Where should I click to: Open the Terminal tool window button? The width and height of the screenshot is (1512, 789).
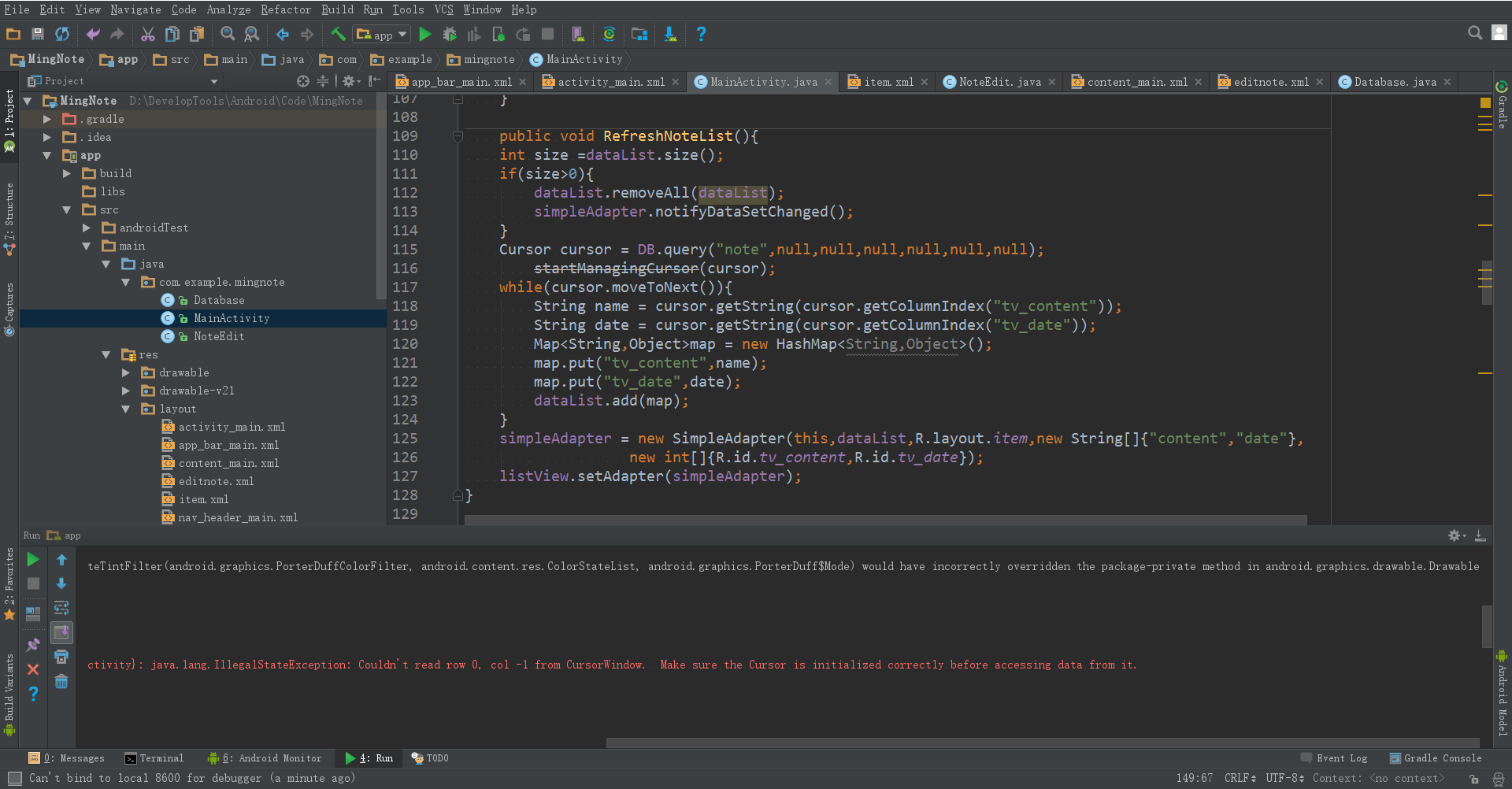(x=154, y=758)
